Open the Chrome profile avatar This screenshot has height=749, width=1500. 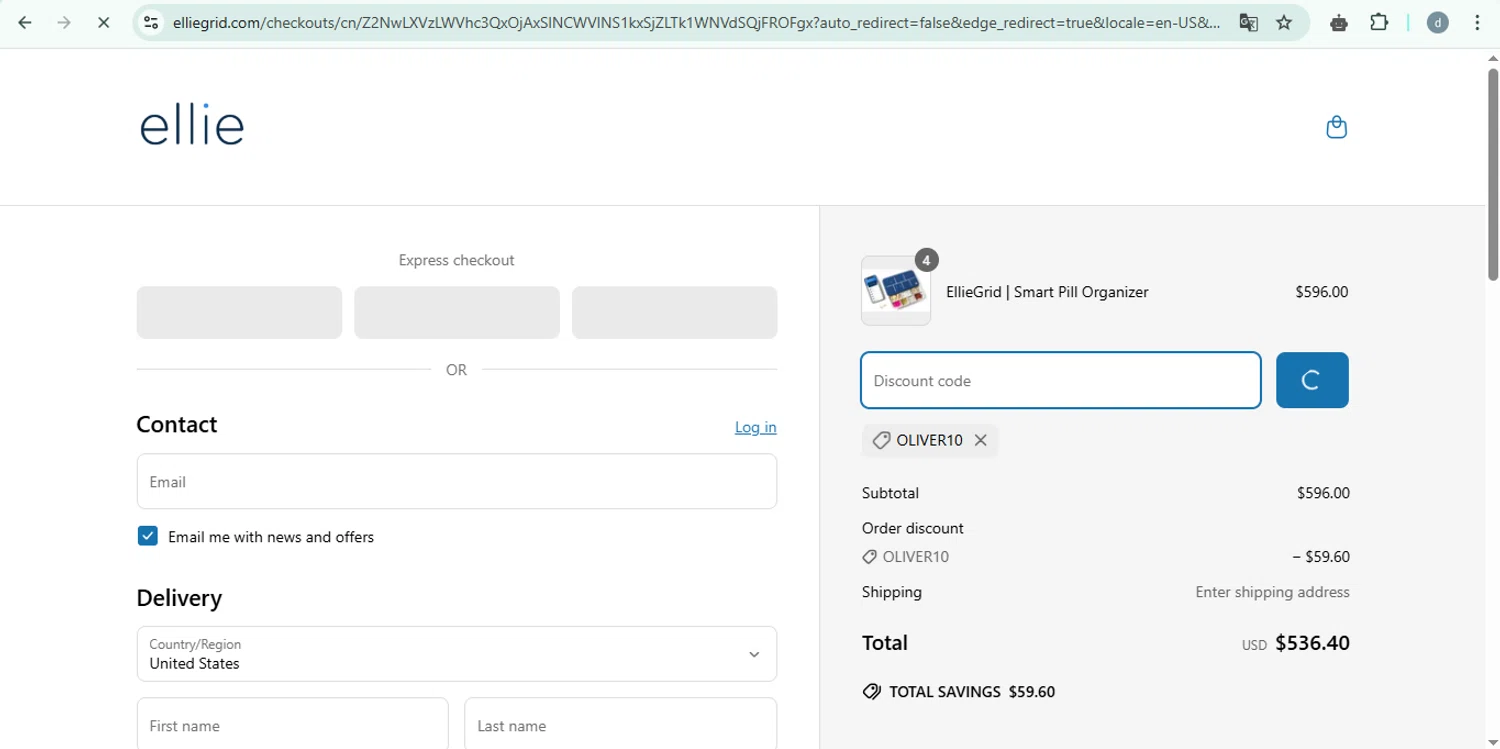coord(1438,22)
